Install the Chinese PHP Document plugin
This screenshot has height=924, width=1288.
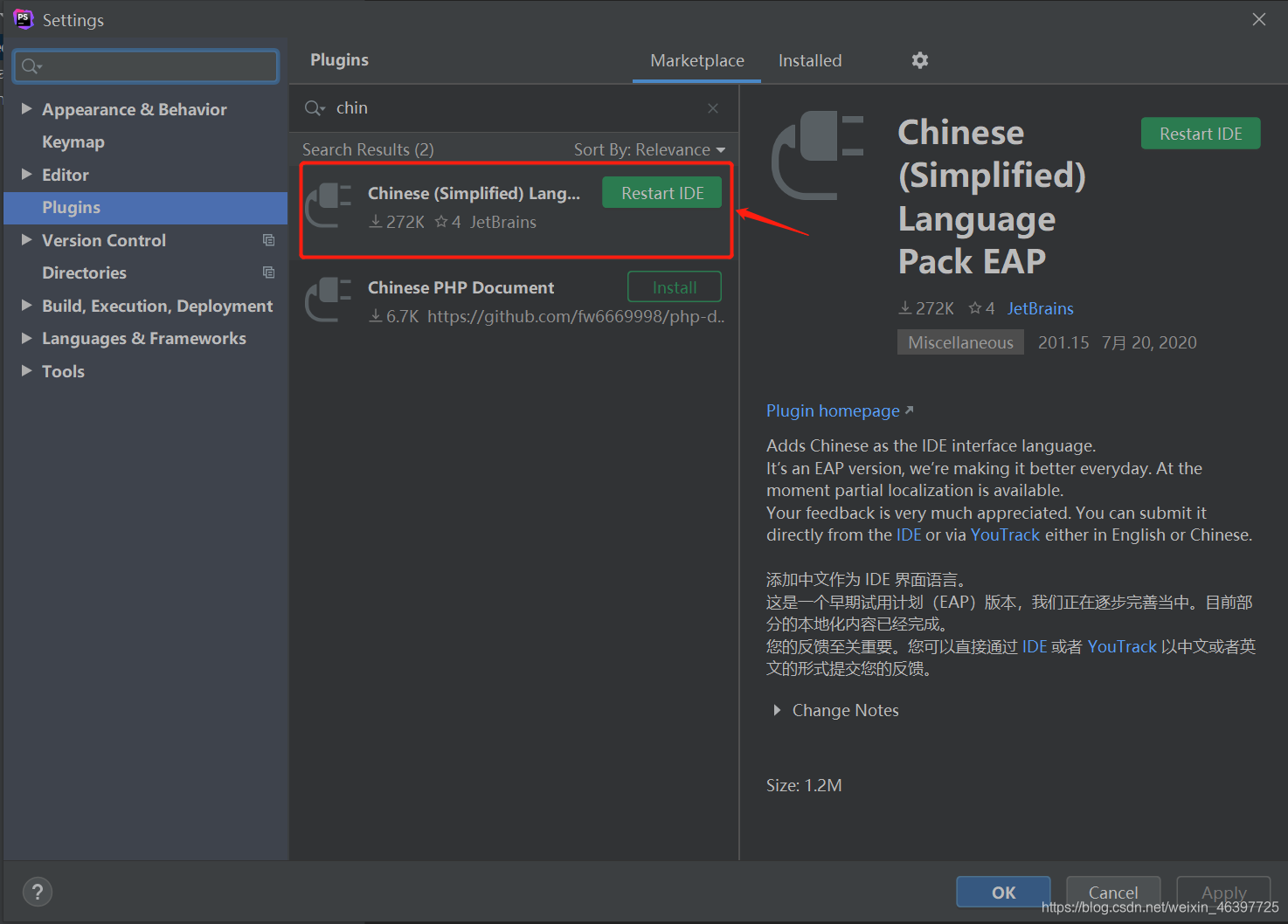pyautogui.click(x=675, y=287)
